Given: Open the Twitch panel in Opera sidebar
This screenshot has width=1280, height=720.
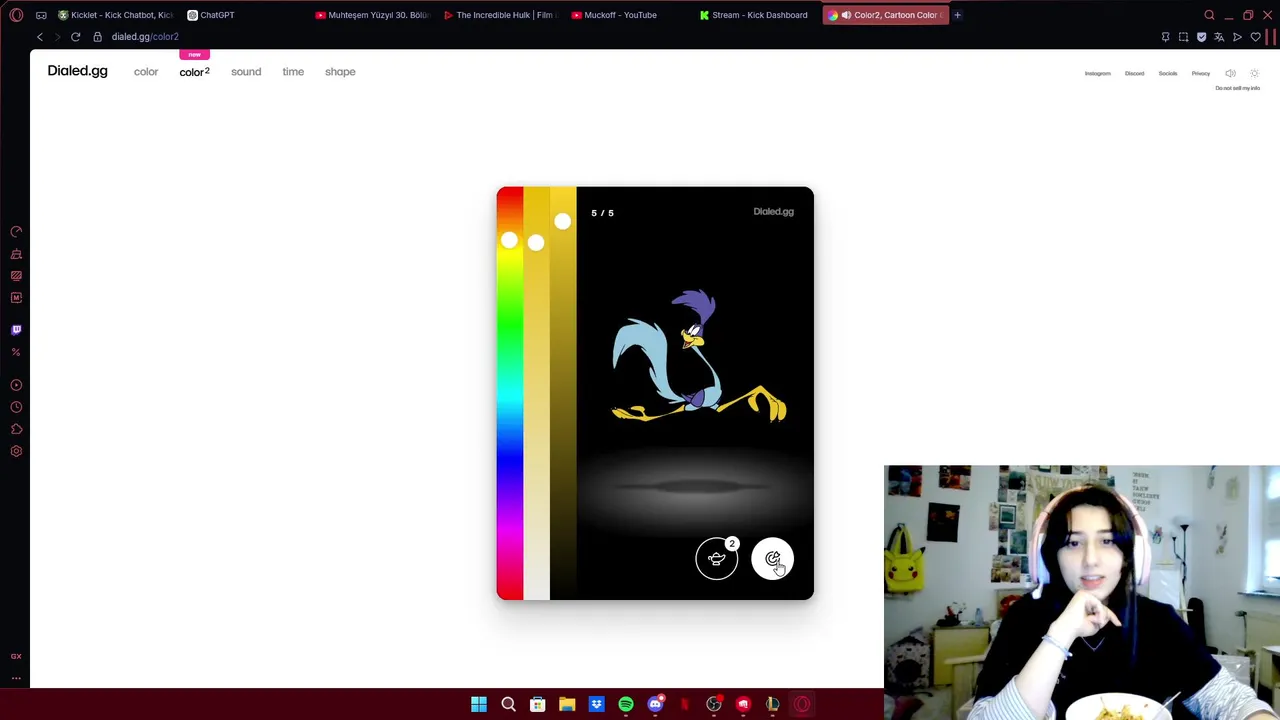Looking at the screenshot, I should click(16, 329).
